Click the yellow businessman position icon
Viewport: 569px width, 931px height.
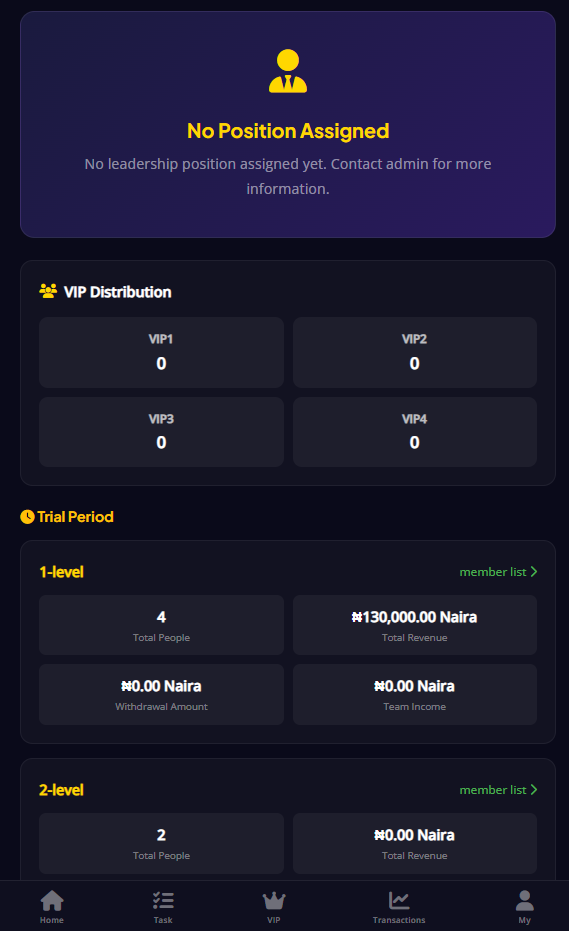288,71
